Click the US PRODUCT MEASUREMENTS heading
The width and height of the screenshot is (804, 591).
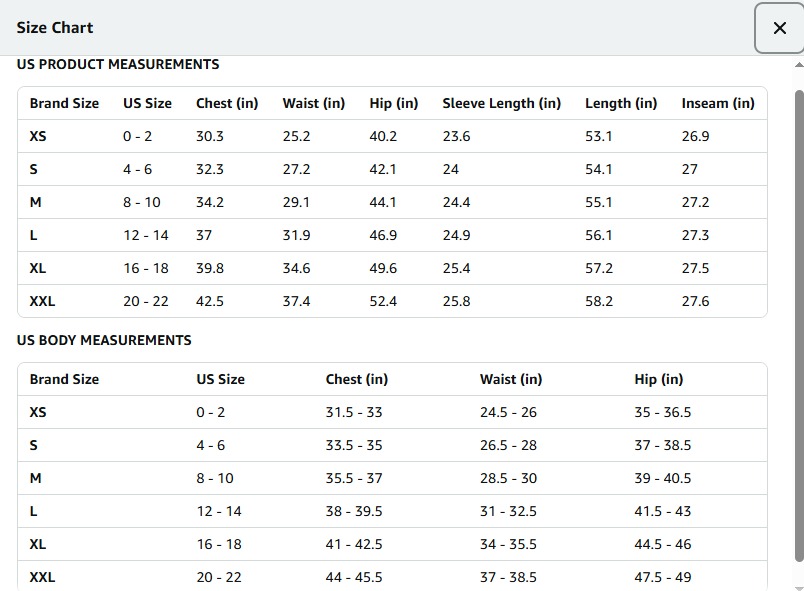118,64
